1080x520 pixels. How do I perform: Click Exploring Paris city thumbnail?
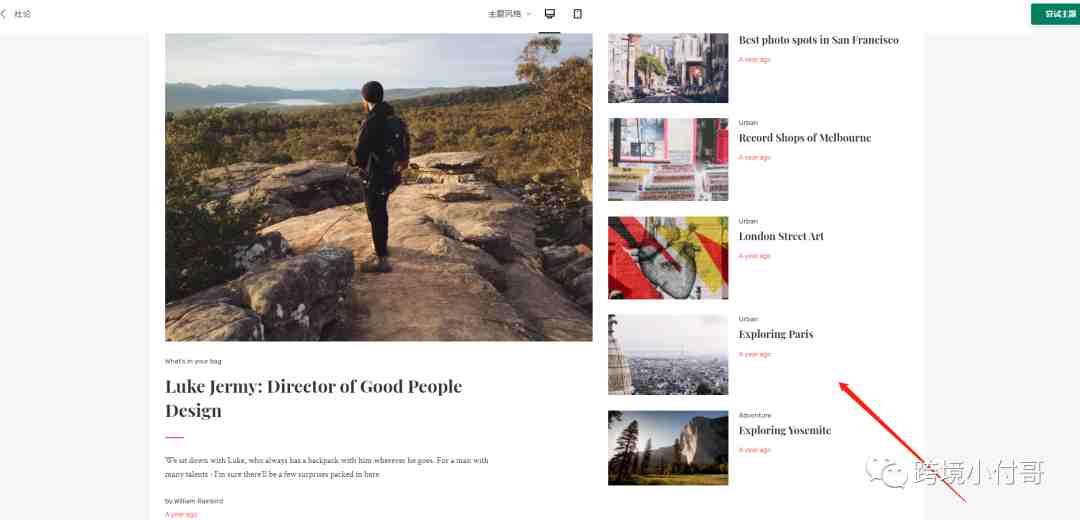pyautogui.click(x=667, y=355)
